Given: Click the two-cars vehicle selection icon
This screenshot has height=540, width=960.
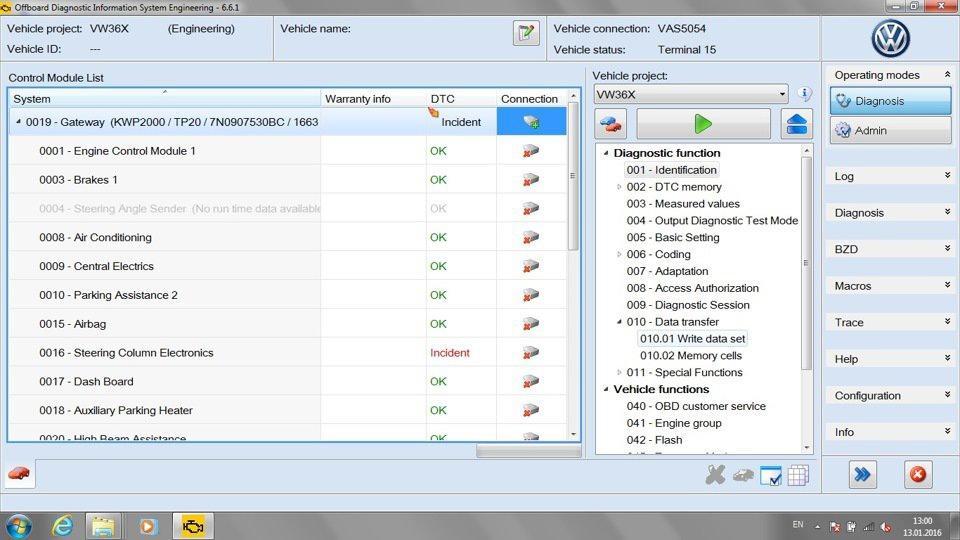Looking at the screenshot, I should pos(610,124).
